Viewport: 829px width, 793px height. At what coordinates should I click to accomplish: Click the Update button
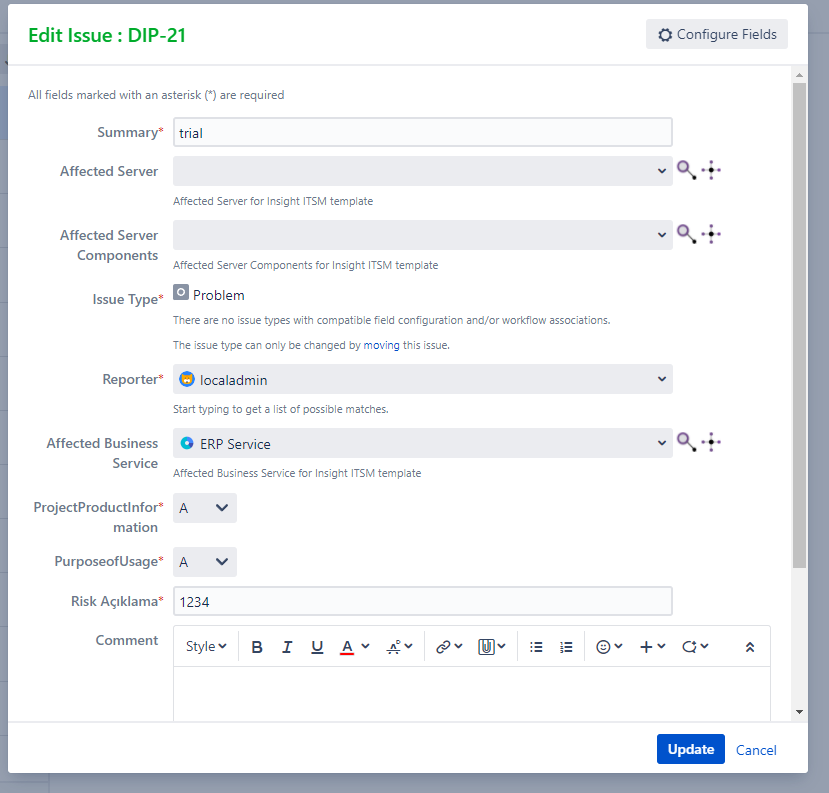coord(690,749)
